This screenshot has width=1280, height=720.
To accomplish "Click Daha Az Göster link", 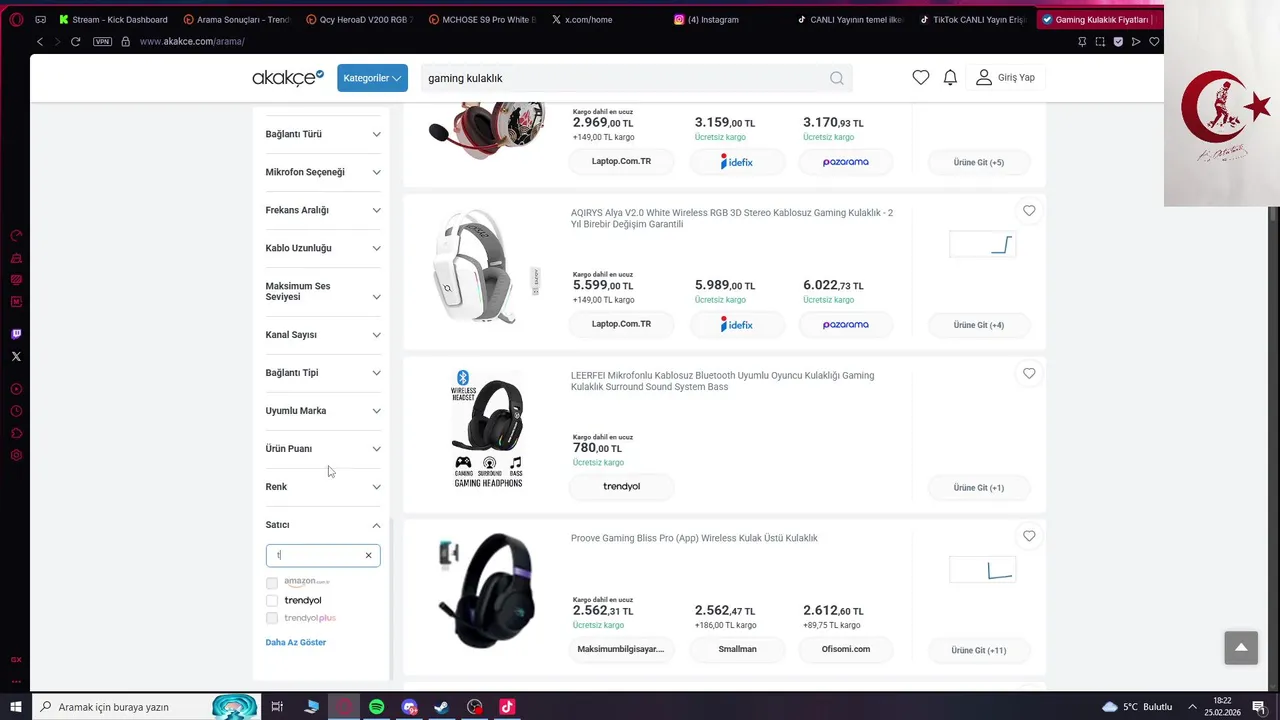I will (296, 642).
